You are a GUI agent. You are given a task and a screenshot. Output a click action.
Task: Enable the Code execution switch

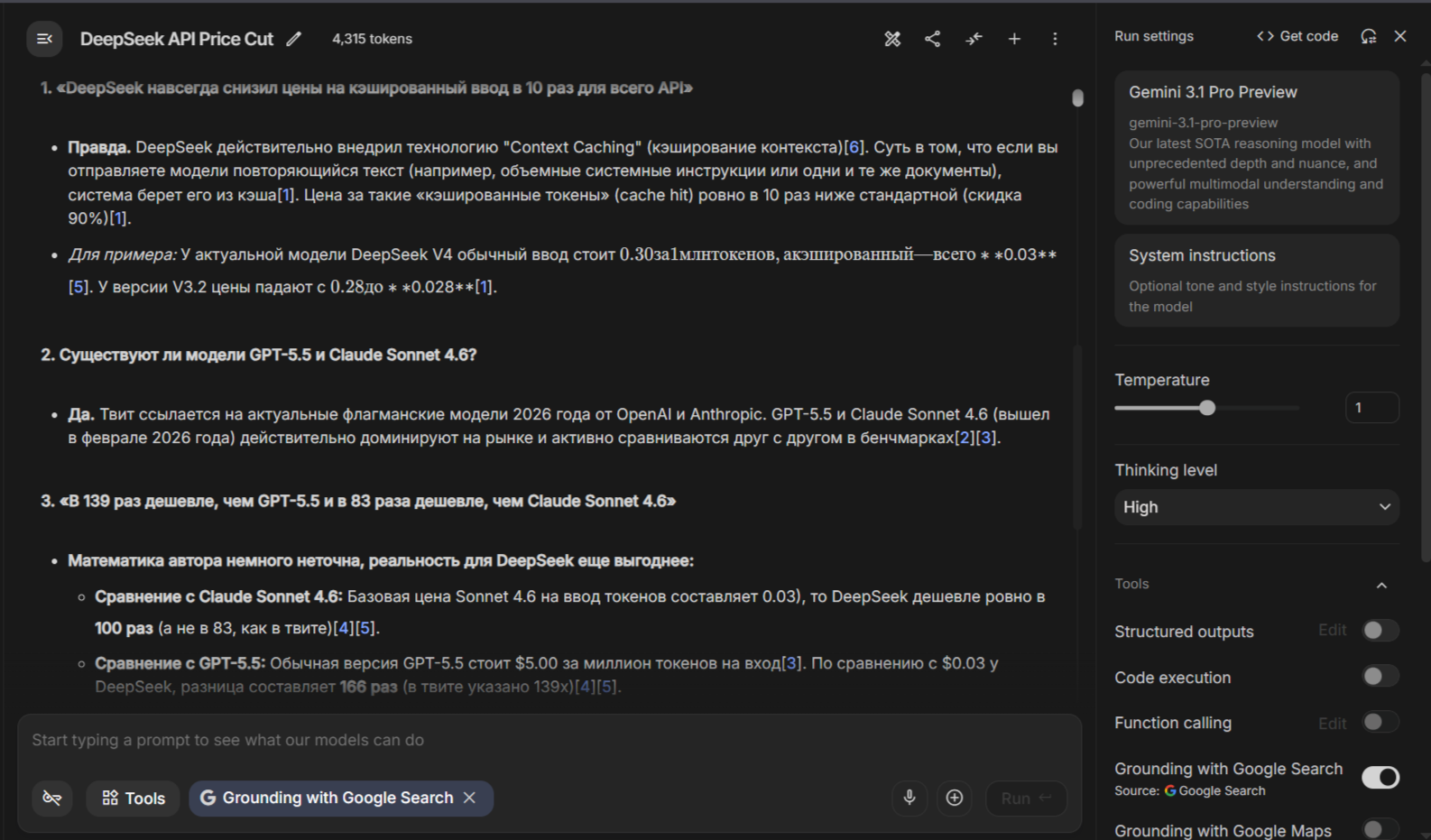click(x=1380, y=677)
